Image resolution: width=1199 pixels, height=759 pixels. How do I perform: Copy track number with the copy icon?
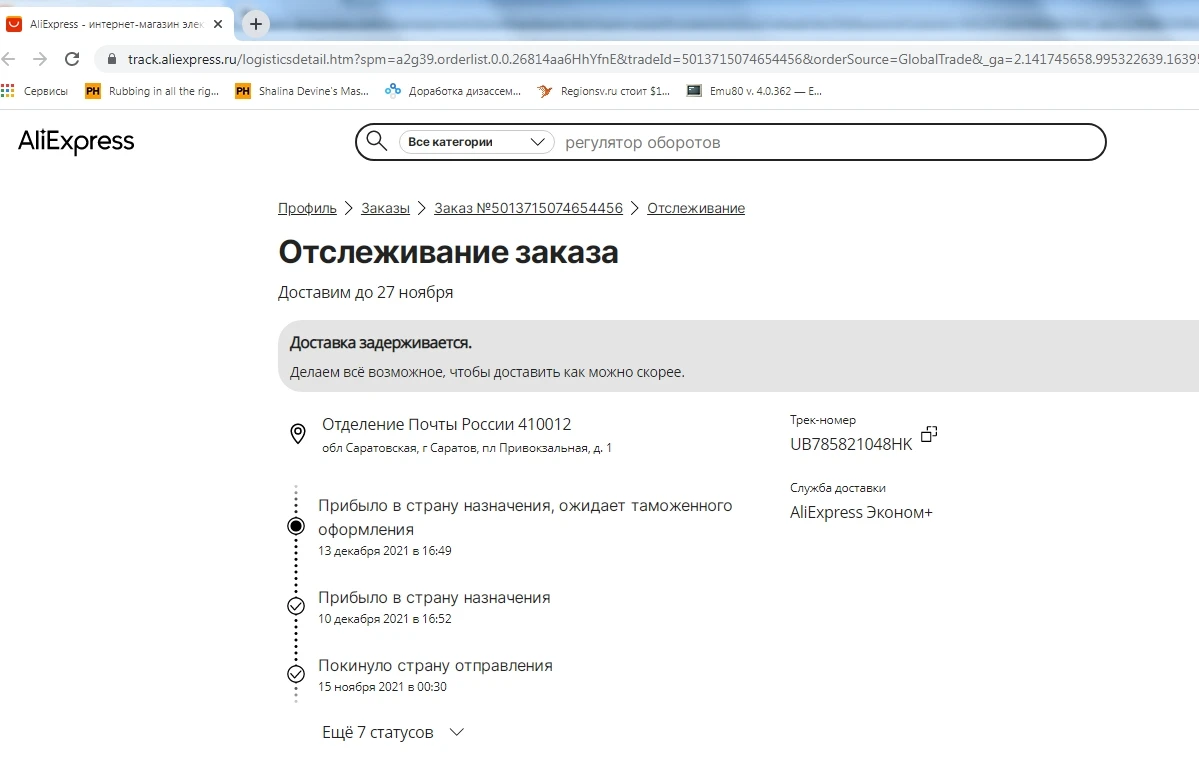pyautogui.click(x=929, y=434)
